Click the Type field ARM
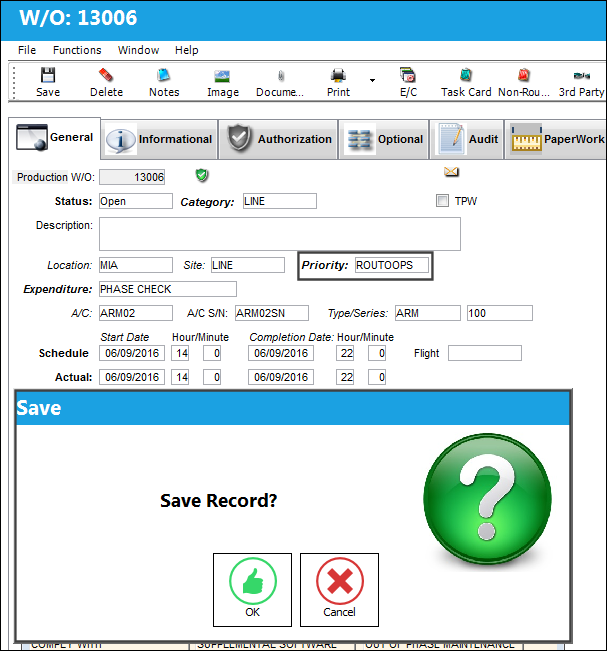 point(428,313)
